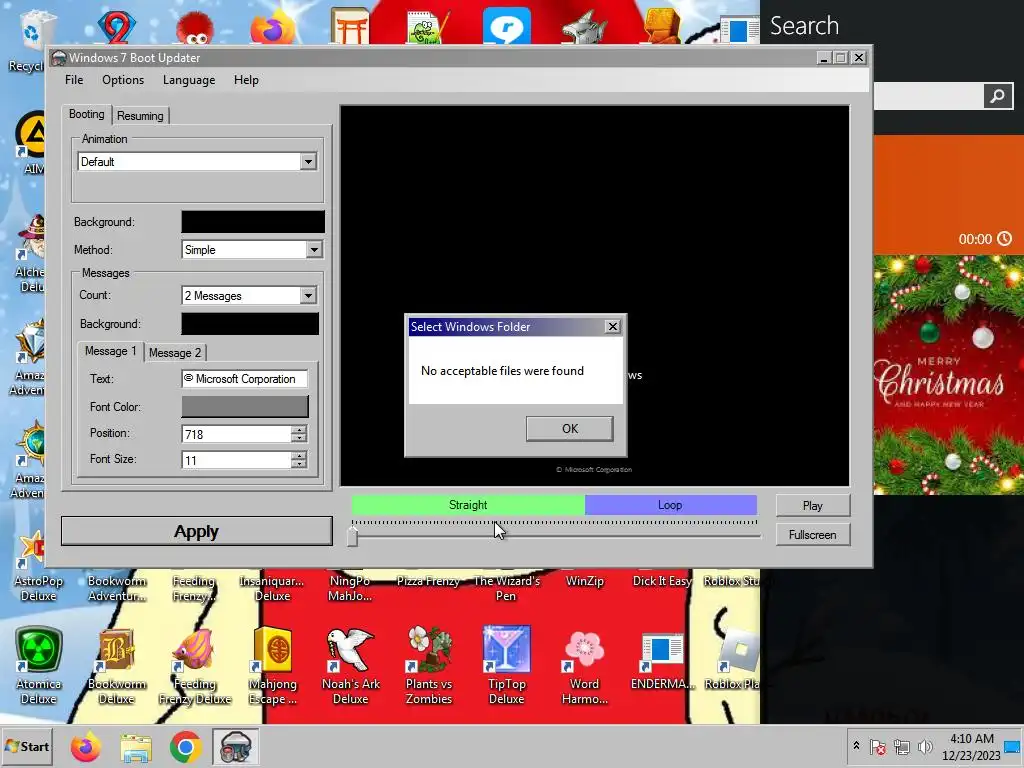The image size is (1024, 768).
Task: Click the Merry Christmas tile image
Action: [948, 375]
